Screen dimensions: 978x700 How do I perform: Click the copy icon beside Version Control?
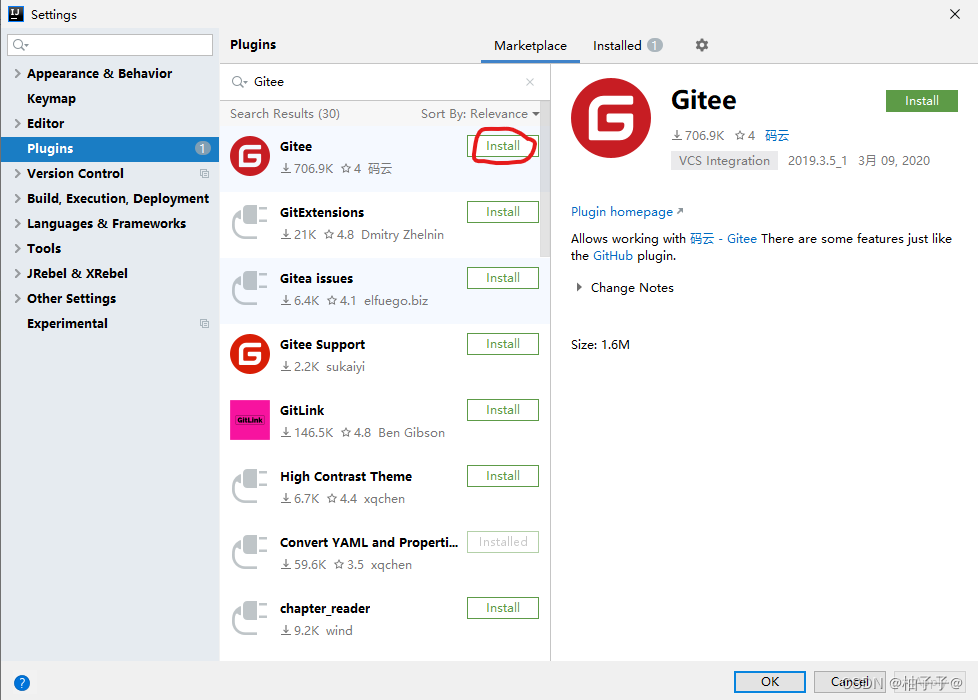204,173
